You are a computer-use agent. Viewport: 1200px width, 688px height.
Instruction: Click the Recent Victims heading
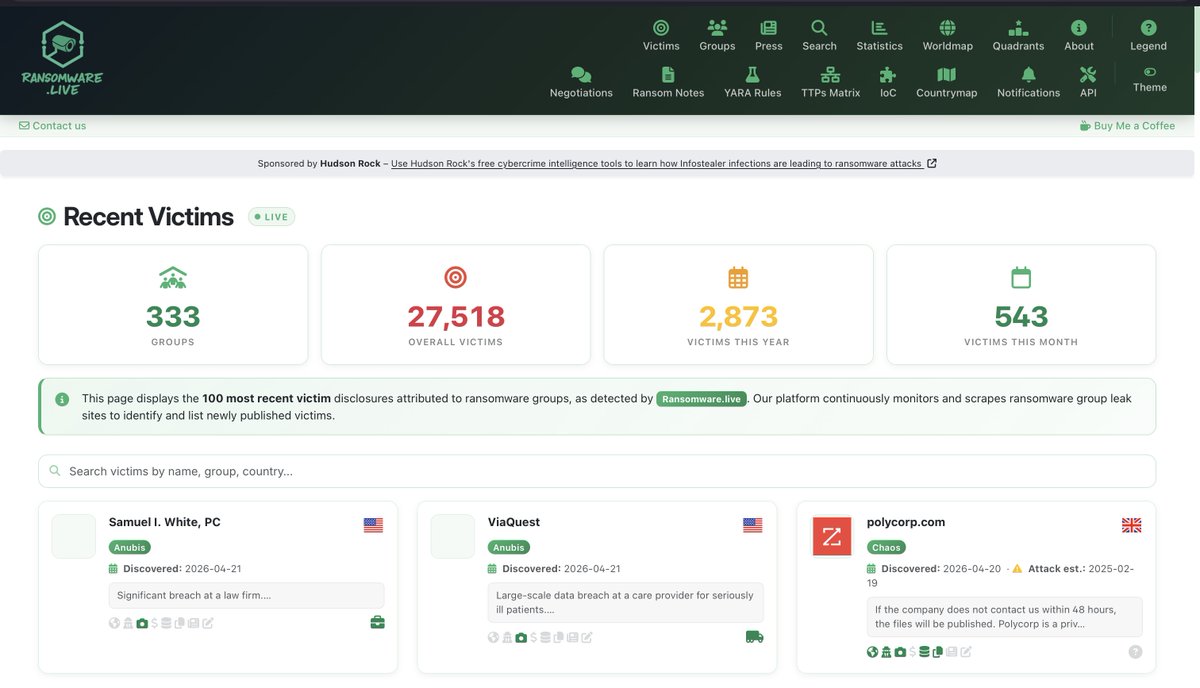pos(148,217)
